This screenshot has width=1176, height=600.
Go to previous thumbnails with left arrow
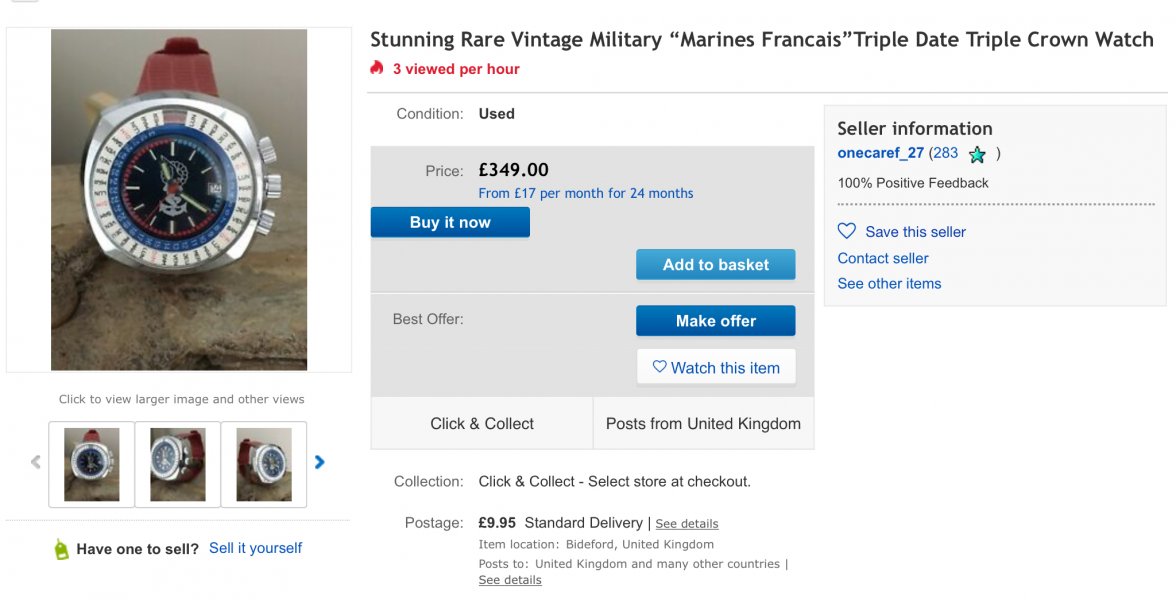pos(36,462)
